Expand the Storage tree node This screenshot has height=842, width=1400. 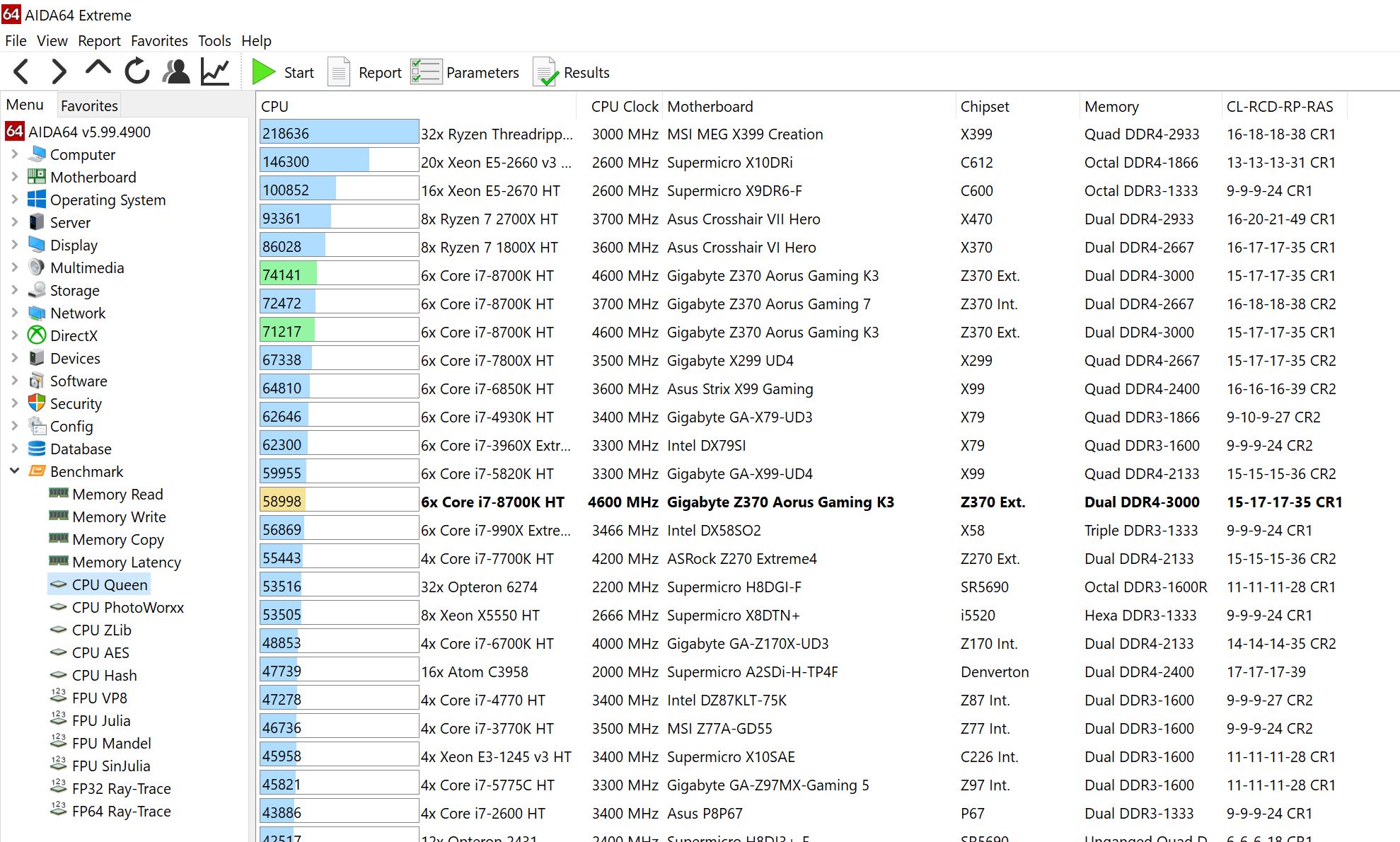(14, 289)
